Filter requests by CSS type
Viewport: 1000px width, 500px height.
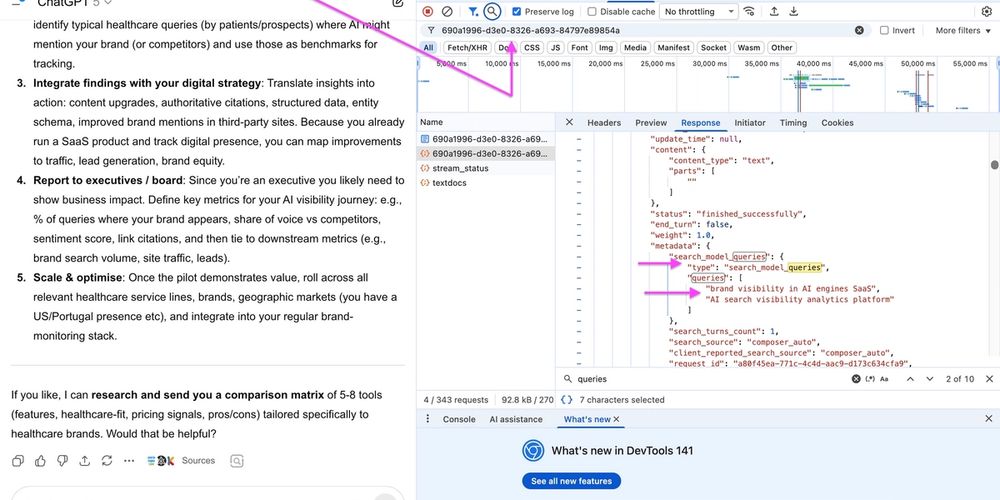coord(531,48)
